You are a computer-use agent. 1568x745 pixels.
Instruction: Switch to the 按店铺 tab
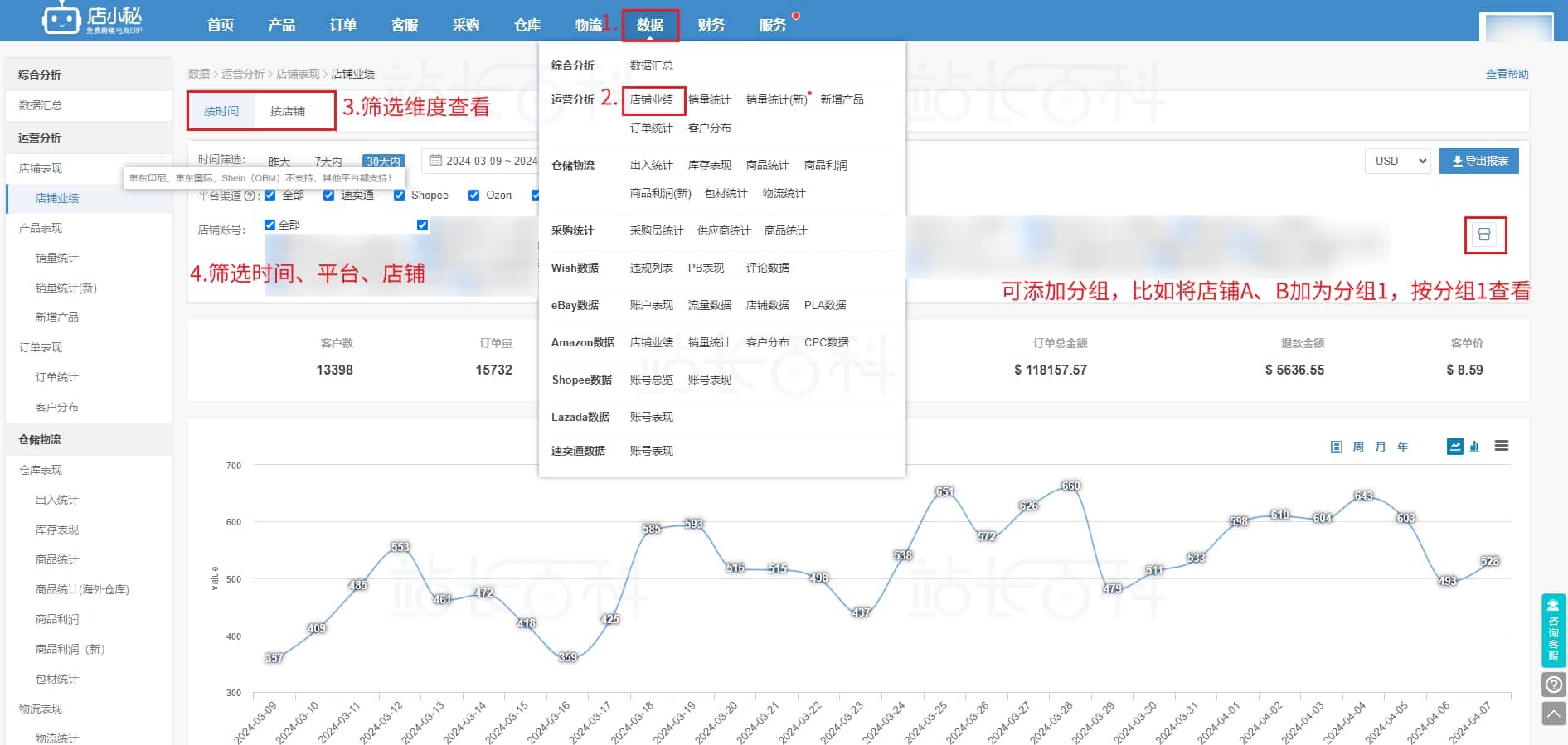coord(287,111)
